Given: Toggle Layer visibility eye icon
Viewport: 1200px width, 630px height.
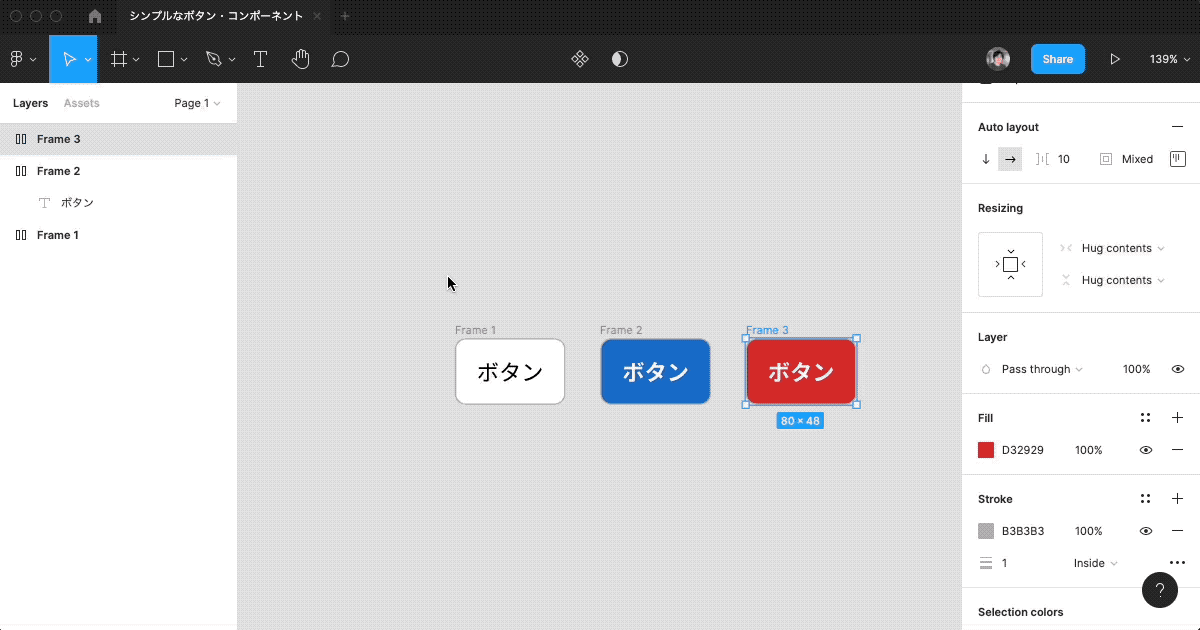Looking at the screenshot, I should click(x=1177, y=369).
